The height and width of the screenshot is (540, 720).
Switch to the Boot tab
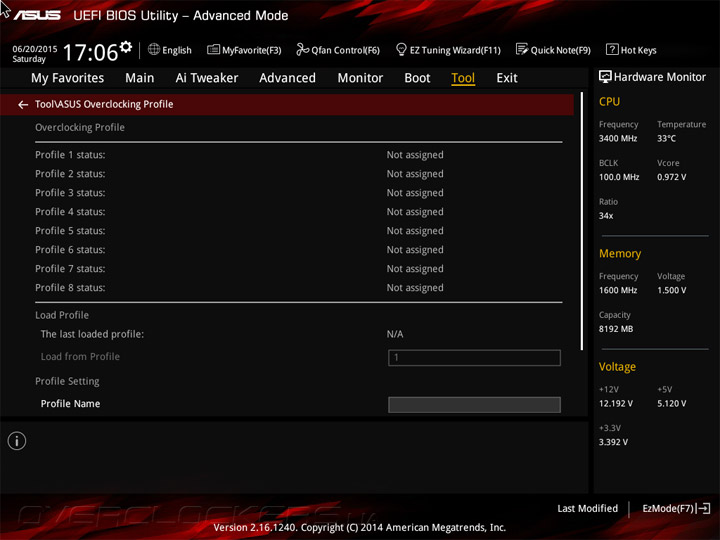tap(417, 78)
